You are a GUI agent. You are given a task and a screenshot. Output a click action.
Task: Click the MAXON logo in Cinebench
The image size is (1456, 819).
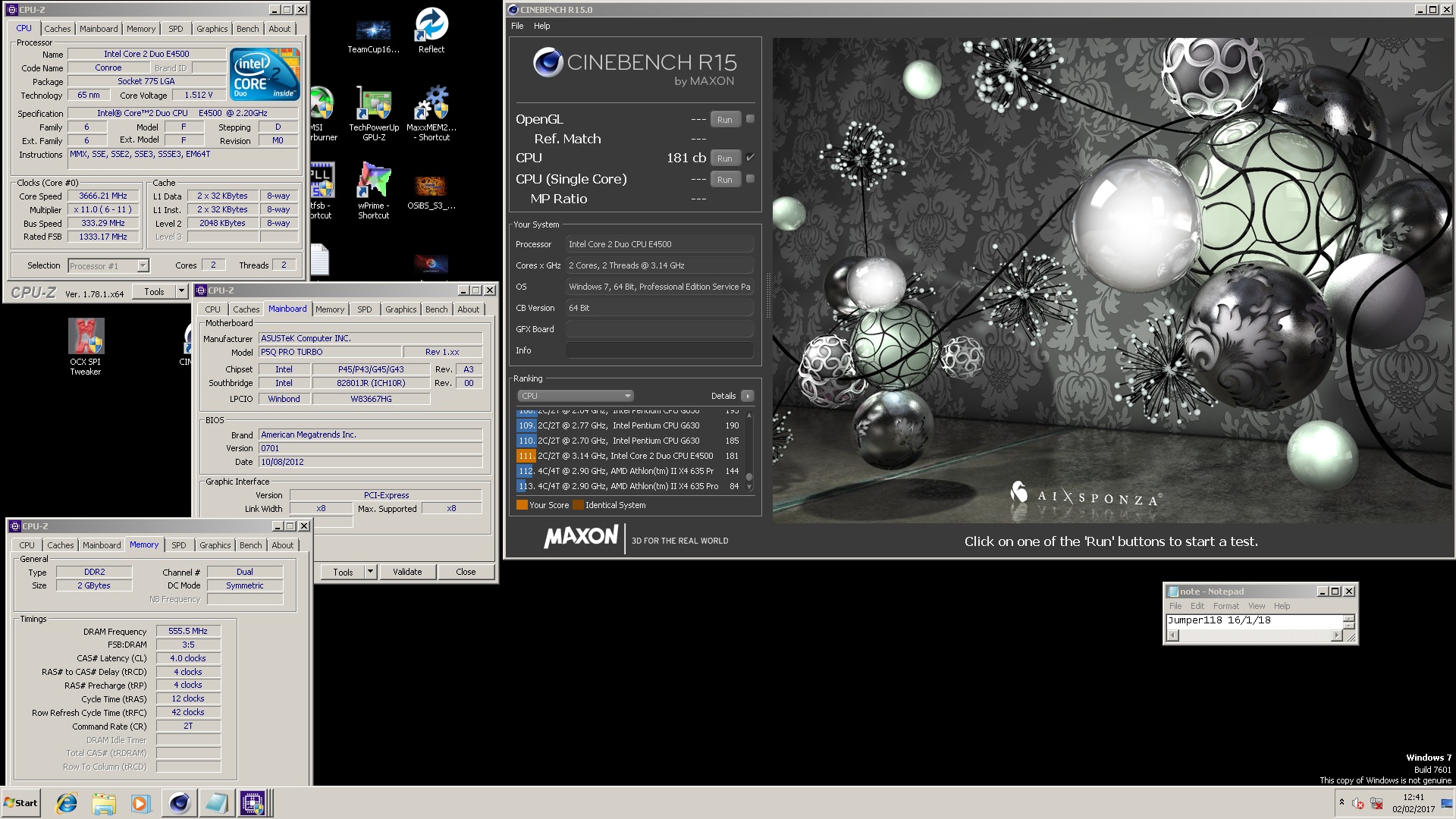tap(581, 537)
